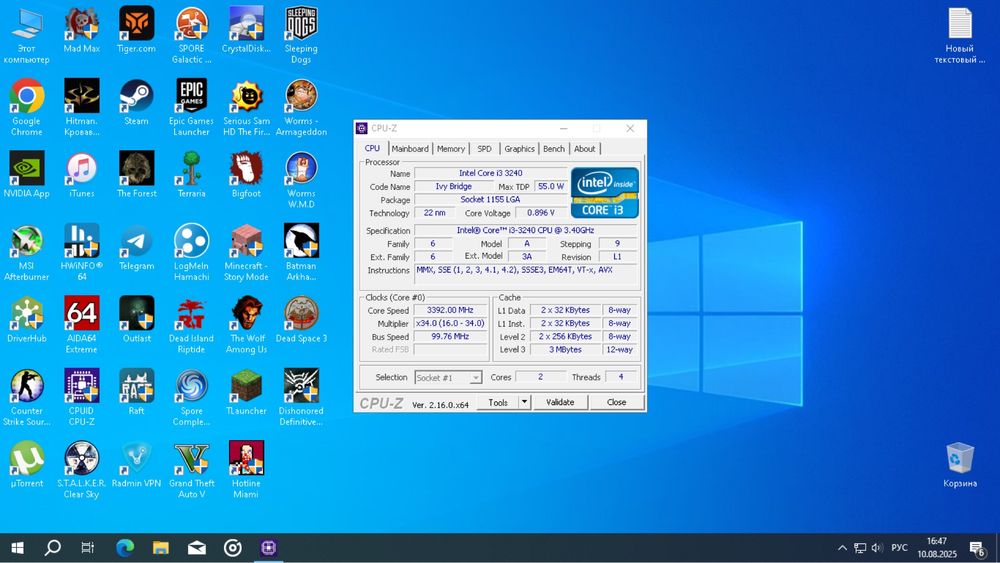Select the DriverHub desktop icon

(x=27, y=320)
